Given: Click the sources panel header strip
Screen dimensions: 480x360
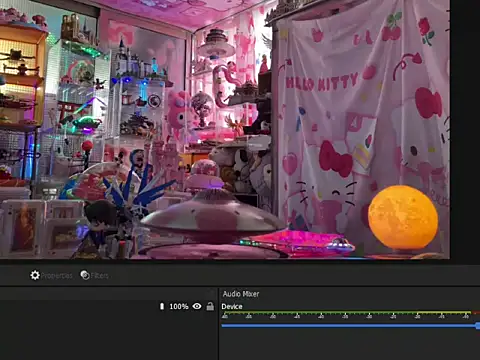Looking at the screenshot, I should click(x=108, y=294).
